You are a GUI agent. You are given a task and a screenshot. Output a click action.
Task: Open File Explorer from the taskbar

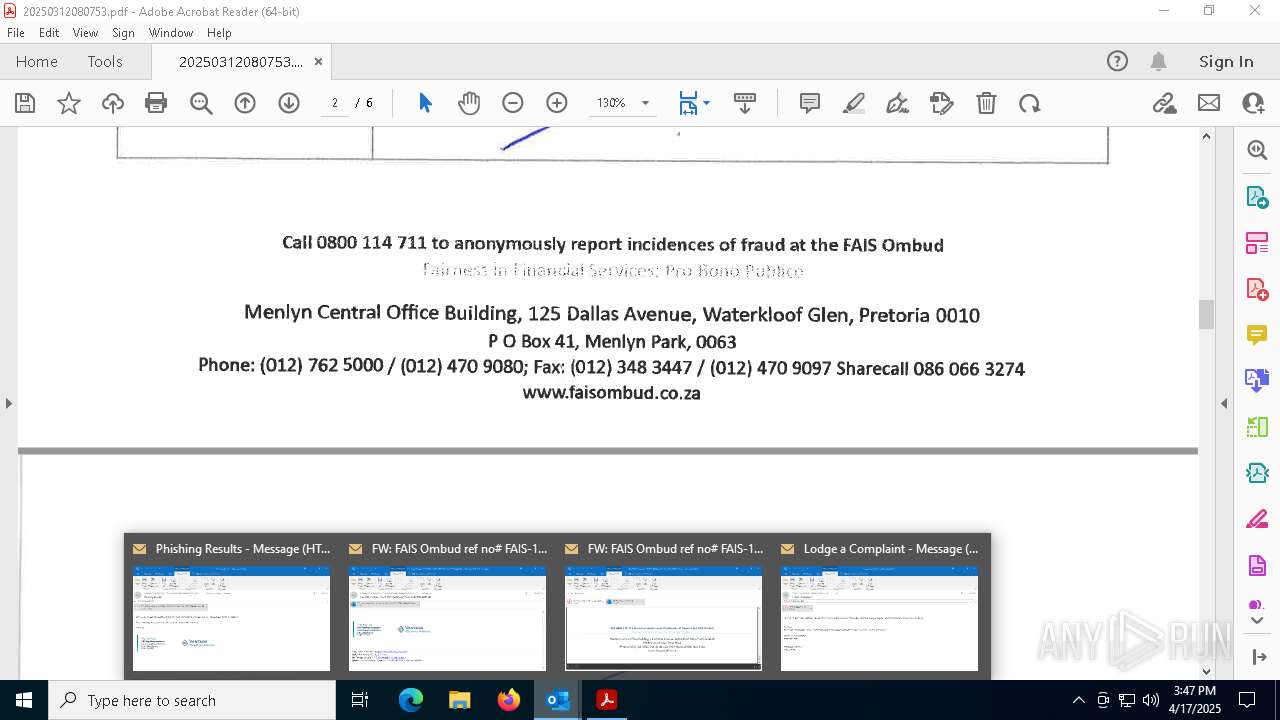[460, 700]
